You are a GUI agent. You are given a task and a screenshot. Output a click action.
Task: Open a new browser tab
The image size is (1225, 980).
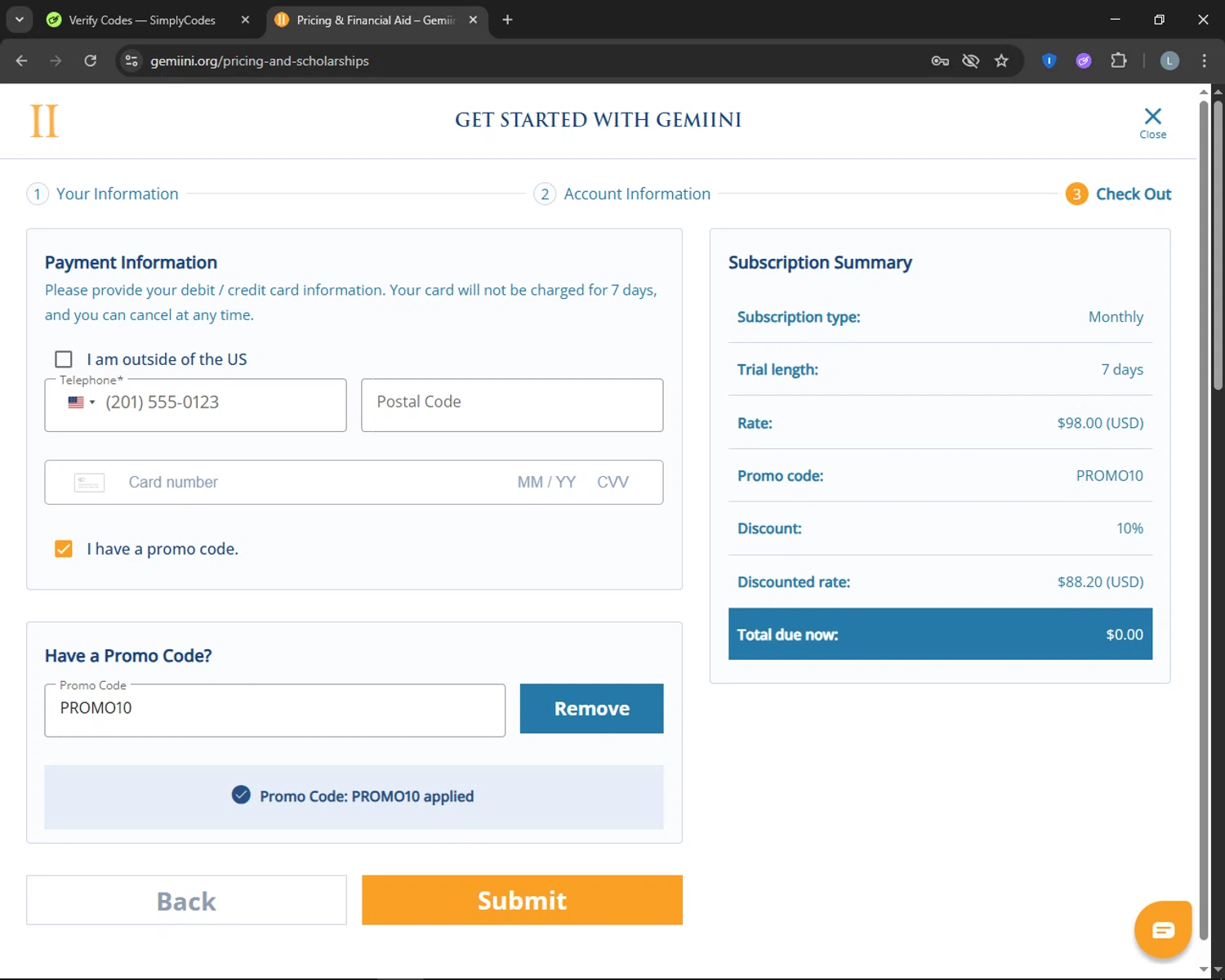507,20
